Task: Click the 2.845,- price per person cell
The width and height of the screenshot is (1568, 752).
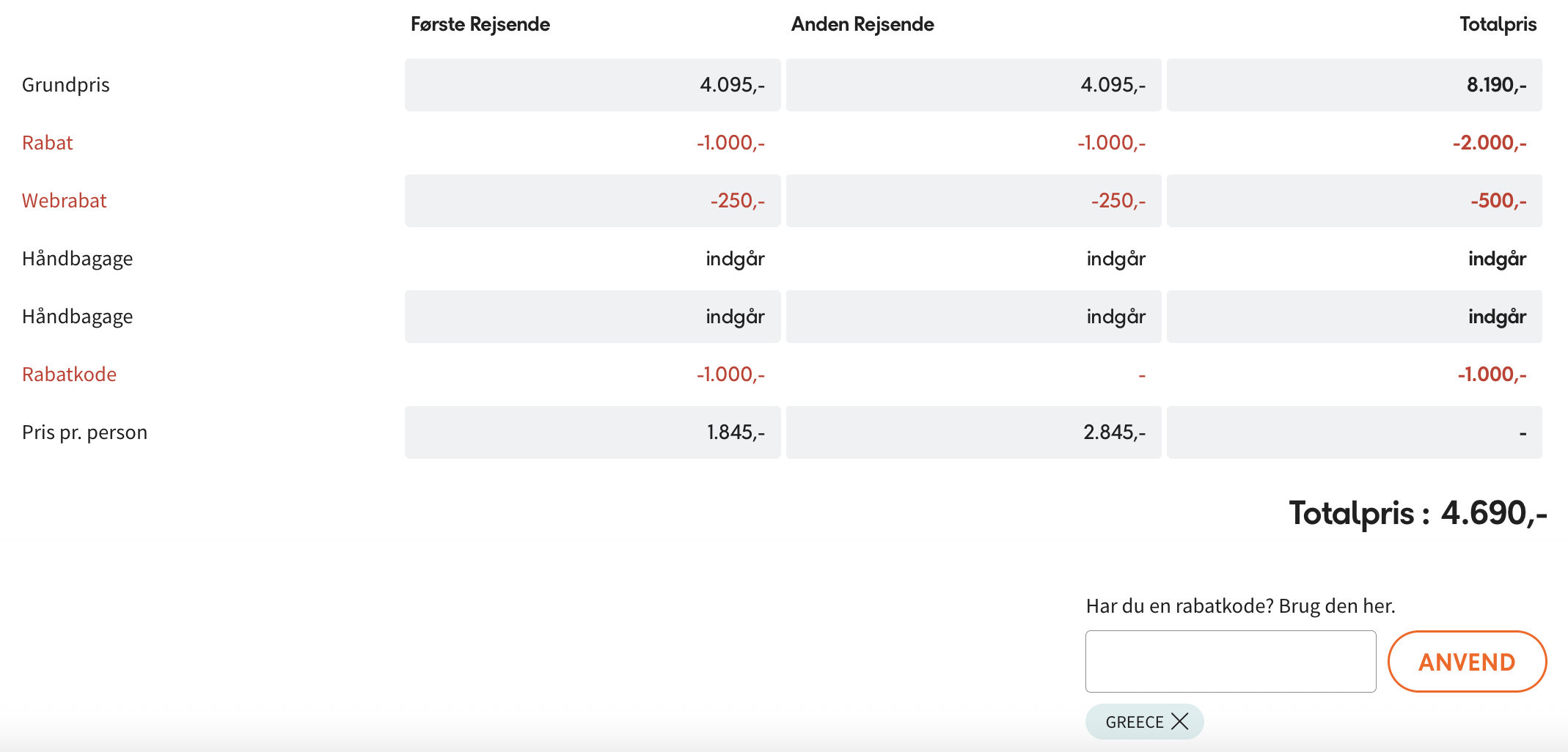Action: click(x=1114, y=432)
